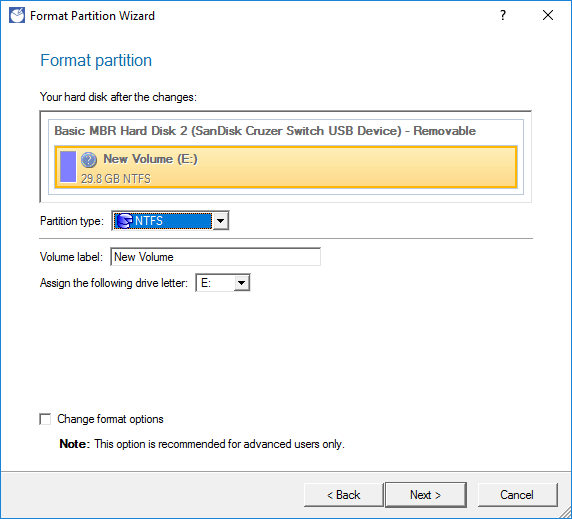Close the Format Partition Wizard window
The height and width of the screenshot is (519, 572).
click(548, 15)
